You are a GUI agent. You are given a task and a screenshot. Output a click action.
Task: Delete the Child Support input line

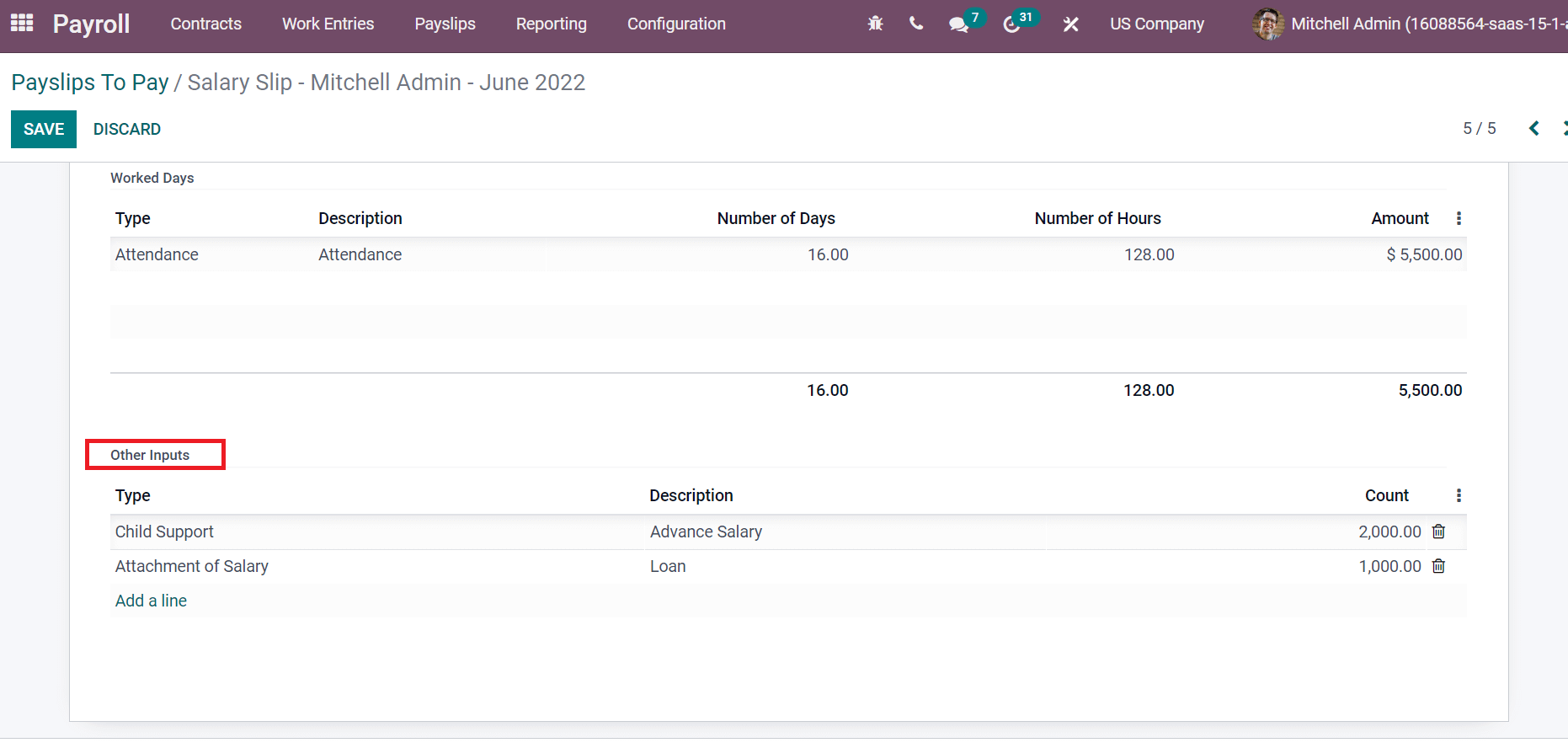pos(1439,532)
